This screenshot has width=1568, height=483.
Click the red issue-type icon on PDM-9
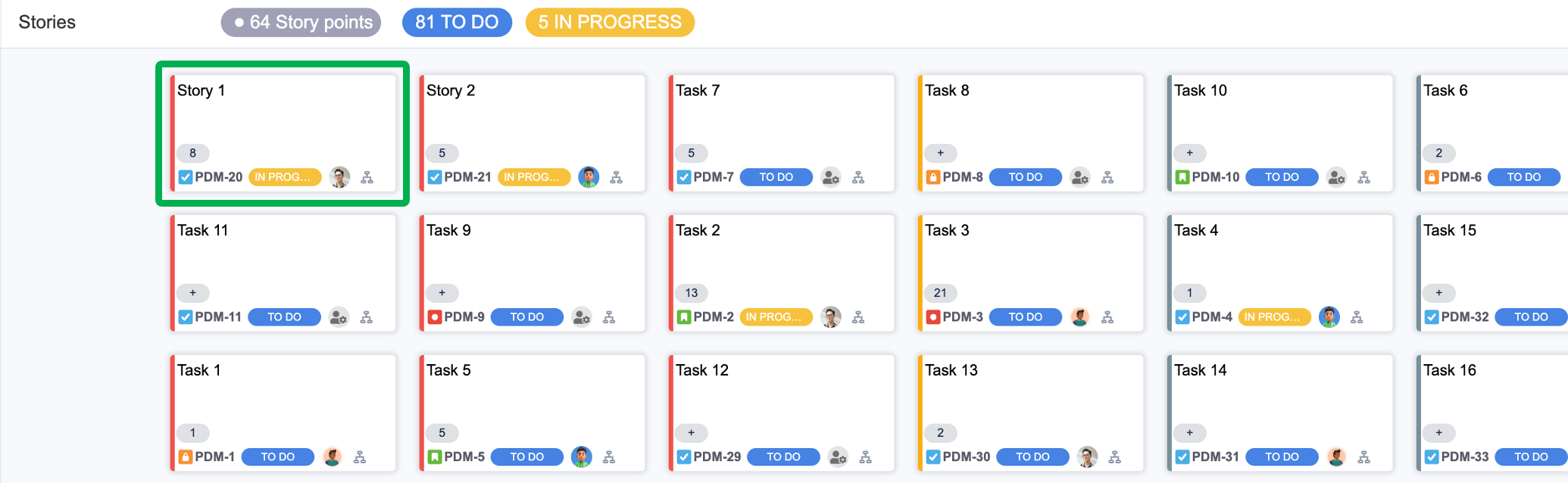coord(435,317)
